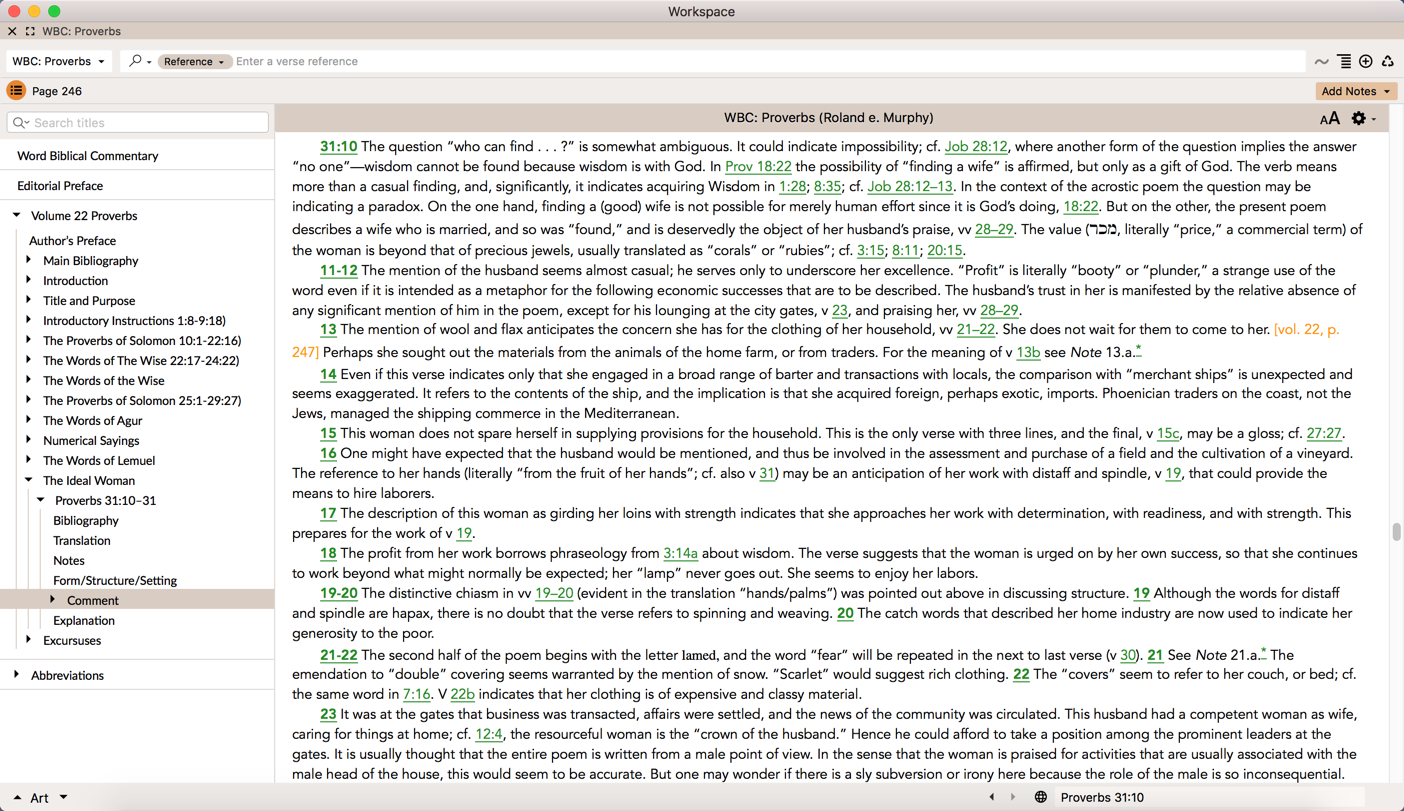Open search options in Search titles magnifier

tap(21, 123)
